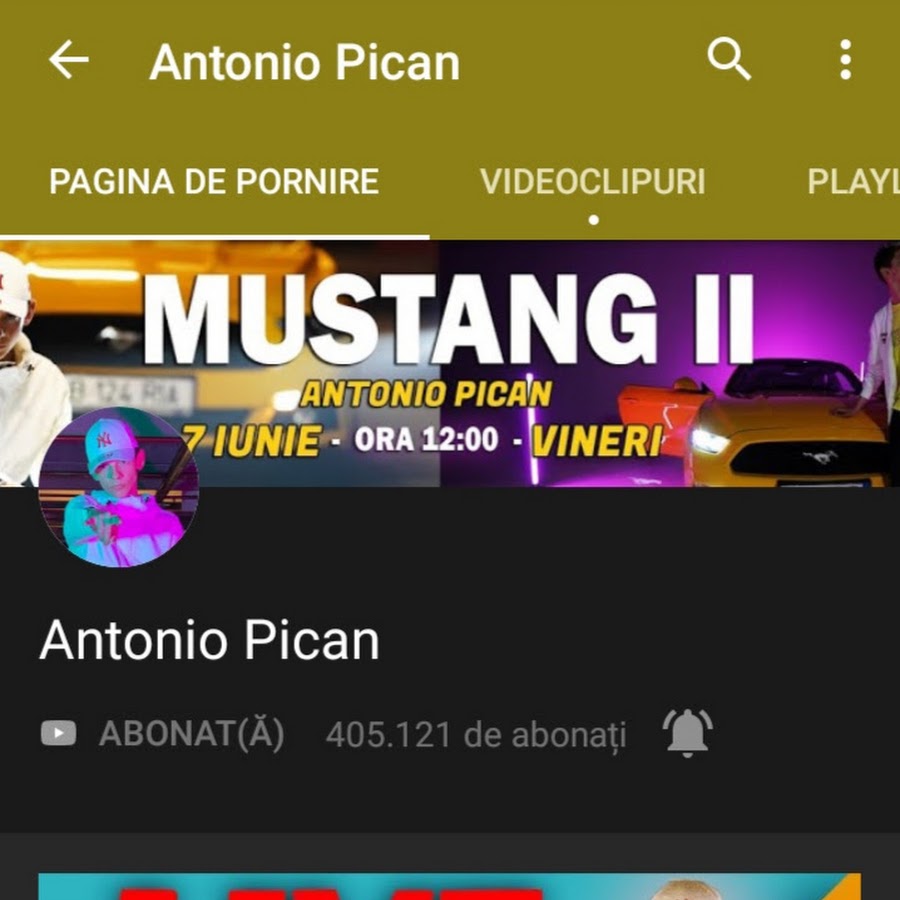The height and width of the screenshot is (900, 900).
Task: Click the MUSTANG II channel banner
Action: [x=450, y=363]
